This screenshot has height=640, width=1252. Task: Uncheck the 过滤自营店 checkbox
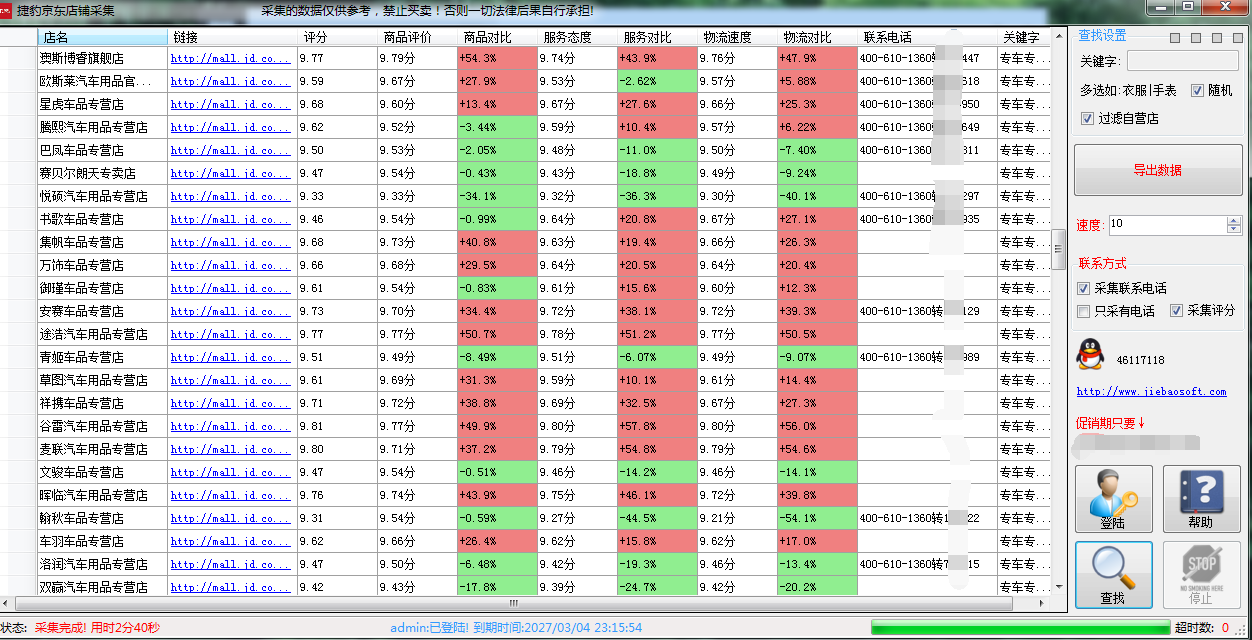tap(1088, 118)
